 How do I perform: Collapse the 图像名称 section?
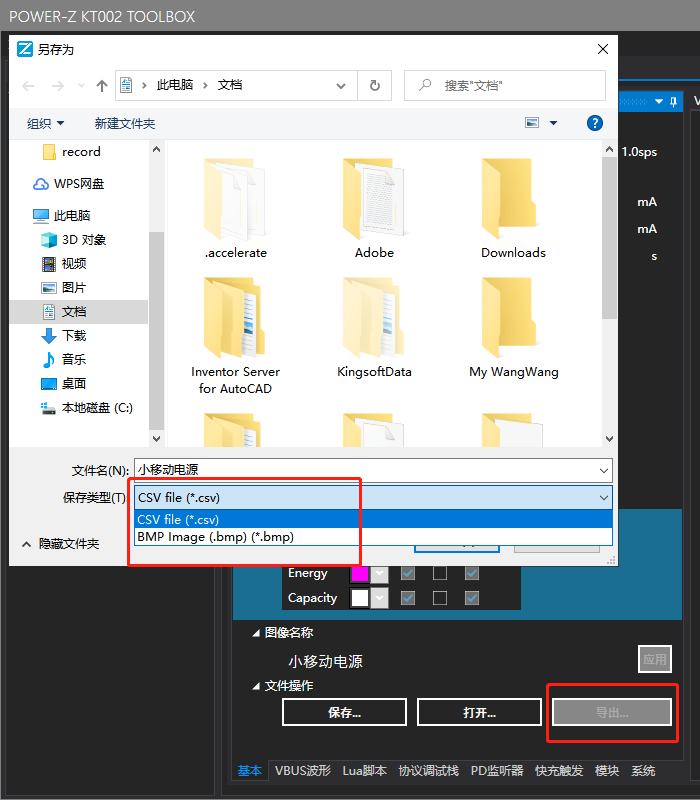pyautogui.click(x=256, y=633)
